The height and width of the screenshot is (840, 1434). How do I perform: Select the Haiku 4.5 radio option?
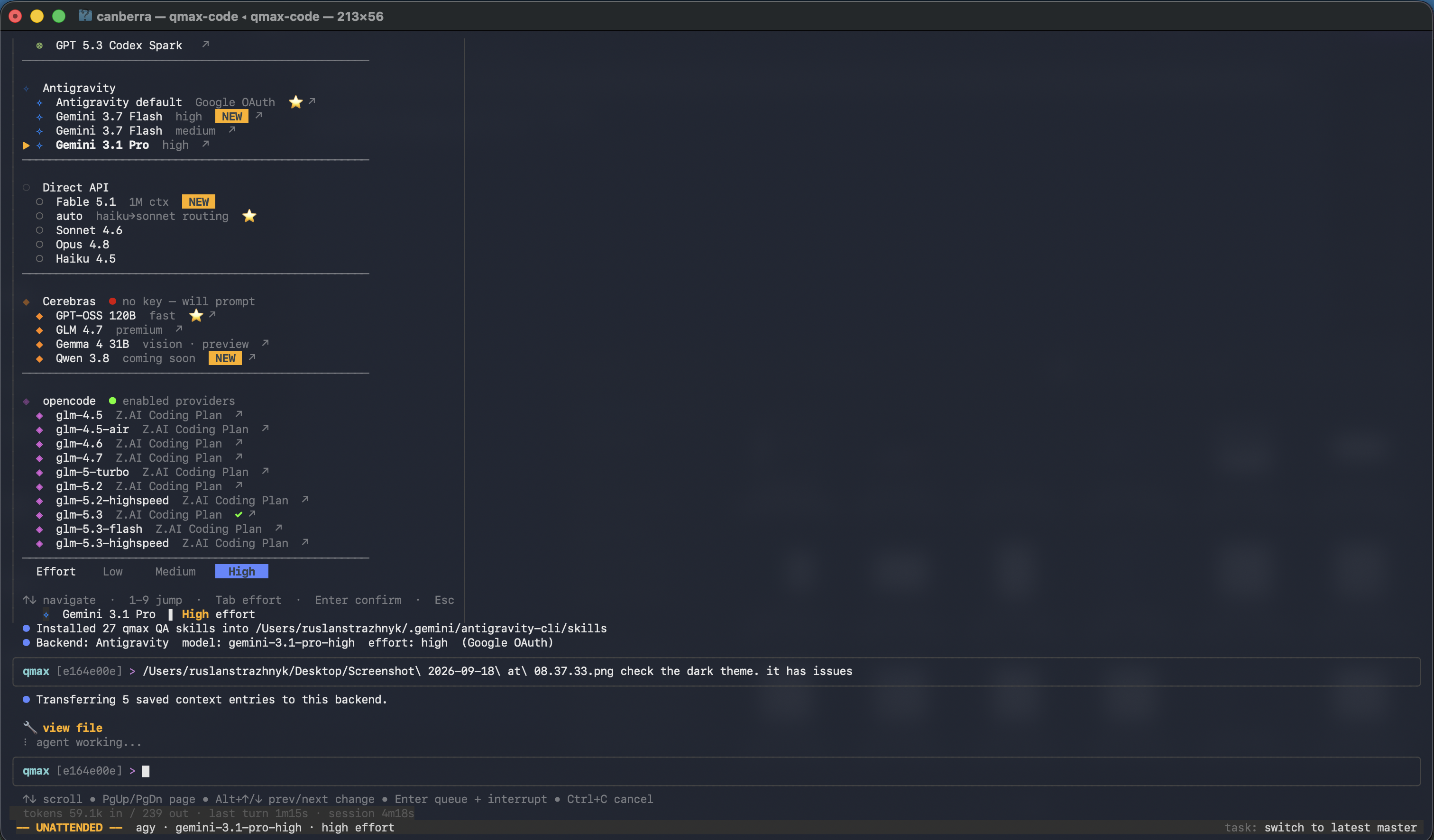(39, 258)
